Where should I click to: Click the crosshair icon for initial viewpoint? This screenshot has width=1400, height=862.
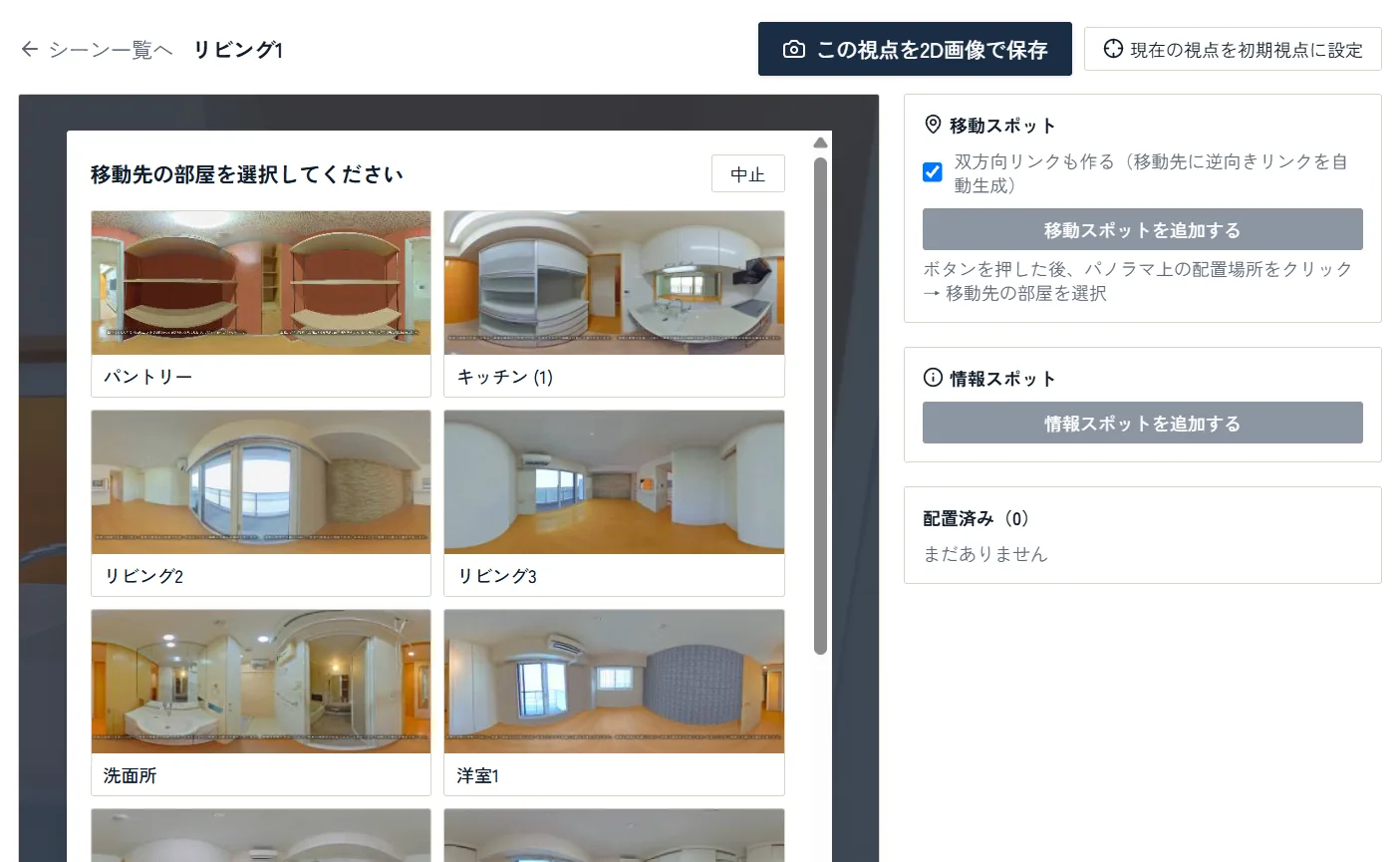[x=1113, y=49]
